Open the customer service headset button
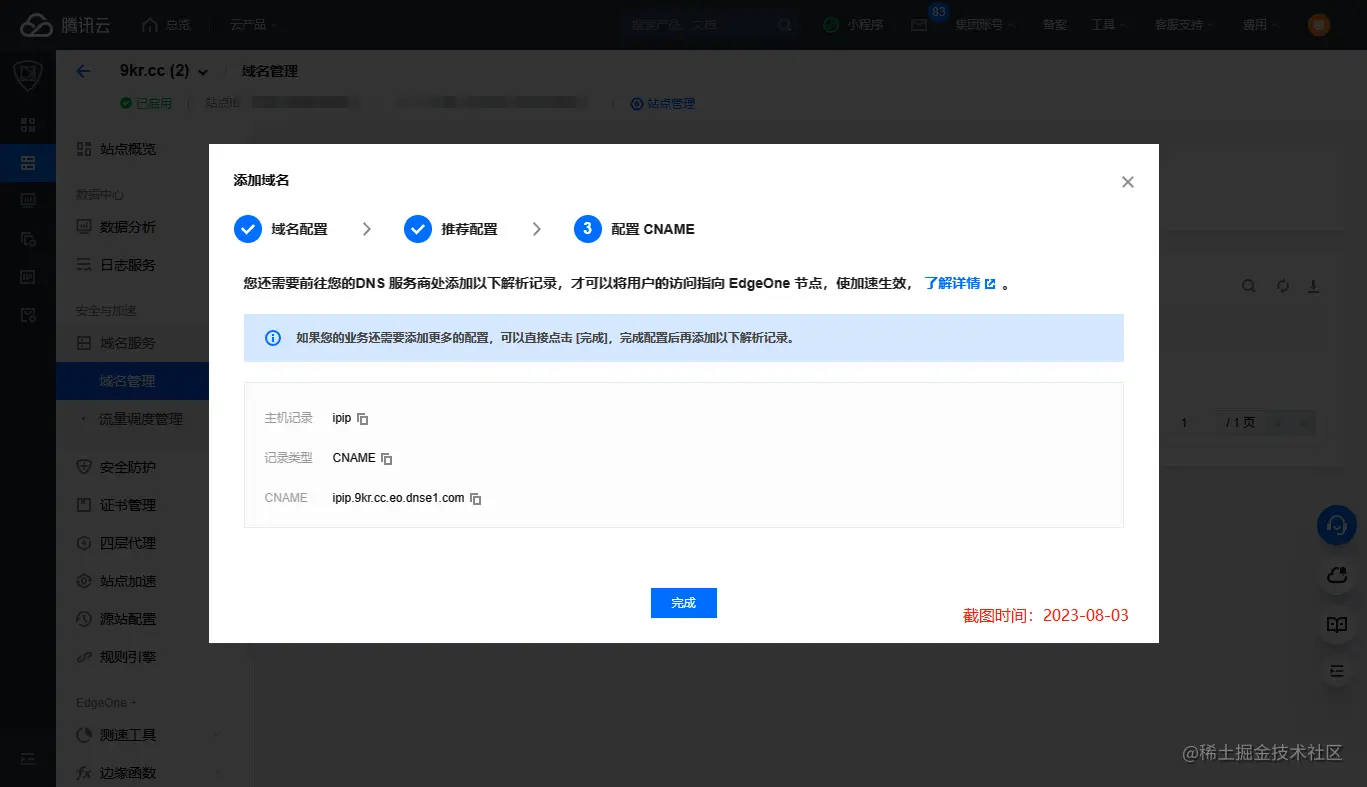The height and width of the screenshot is (787, 1367). (1336, 524)
